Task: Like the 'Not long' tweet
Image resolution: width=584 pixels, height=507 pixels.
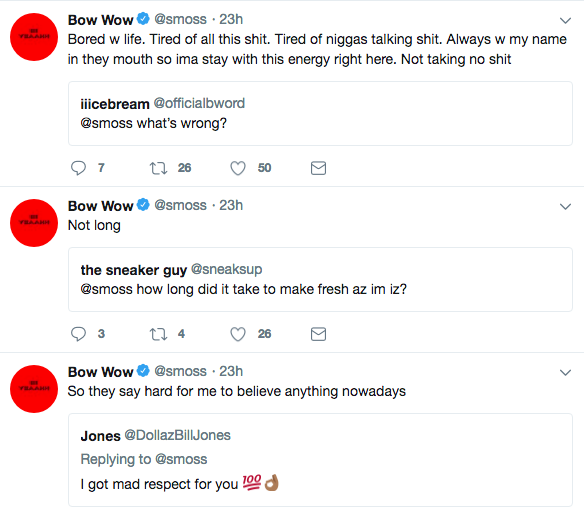Action: tap(238, 334)
